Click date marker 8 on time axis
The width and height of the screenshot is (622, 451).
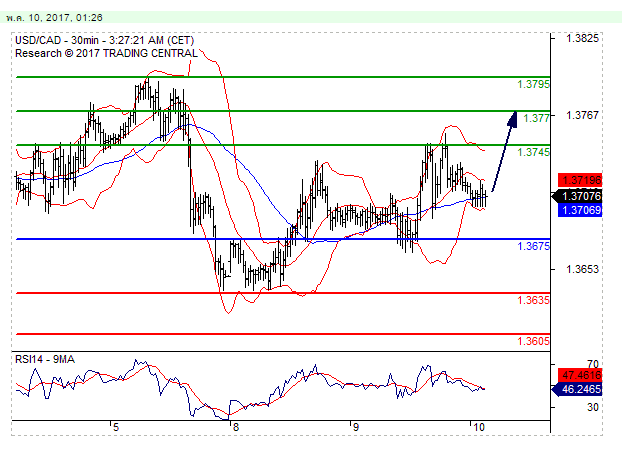[x=236, y=427]
